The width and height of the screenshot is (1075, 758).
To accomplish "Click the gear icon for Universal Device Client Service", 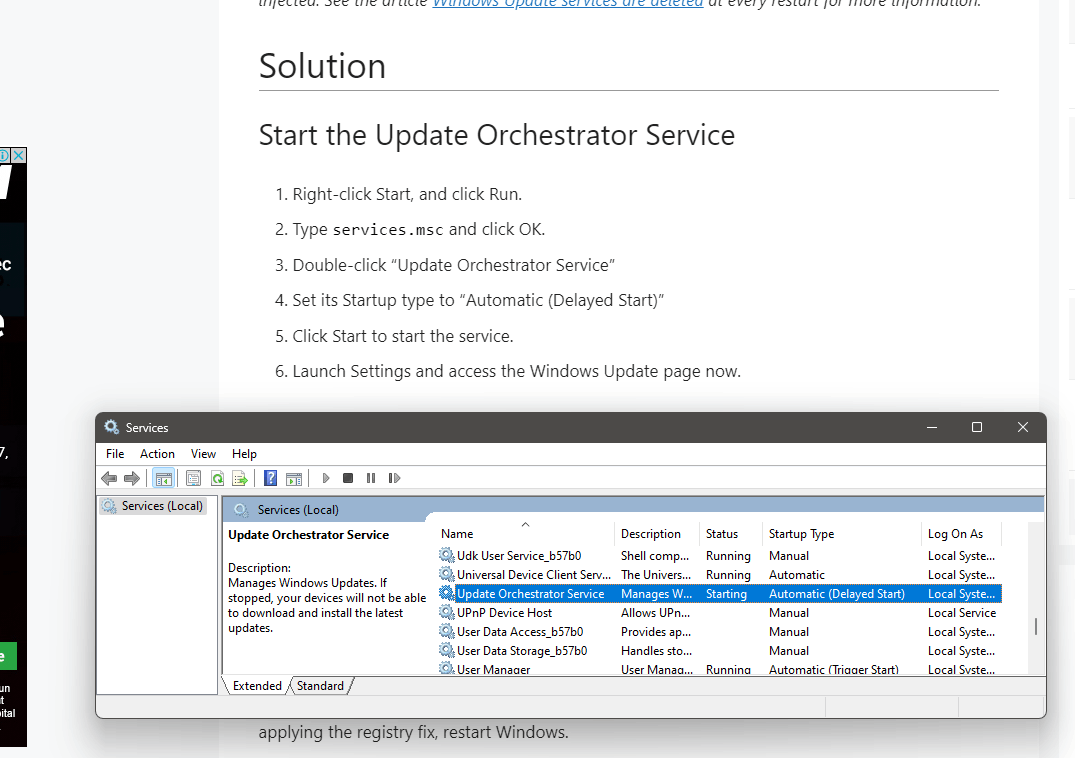I will pos(447,574).
